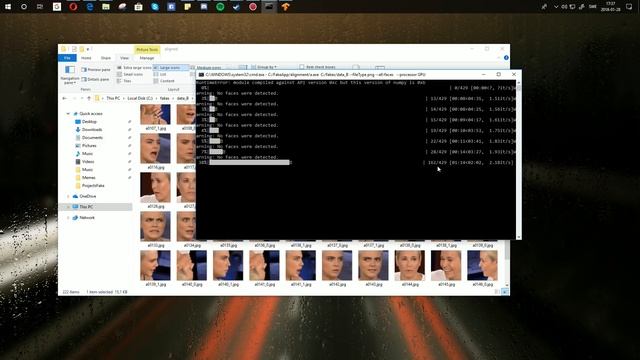Expand the OneDrive tree node

[68, 196]
